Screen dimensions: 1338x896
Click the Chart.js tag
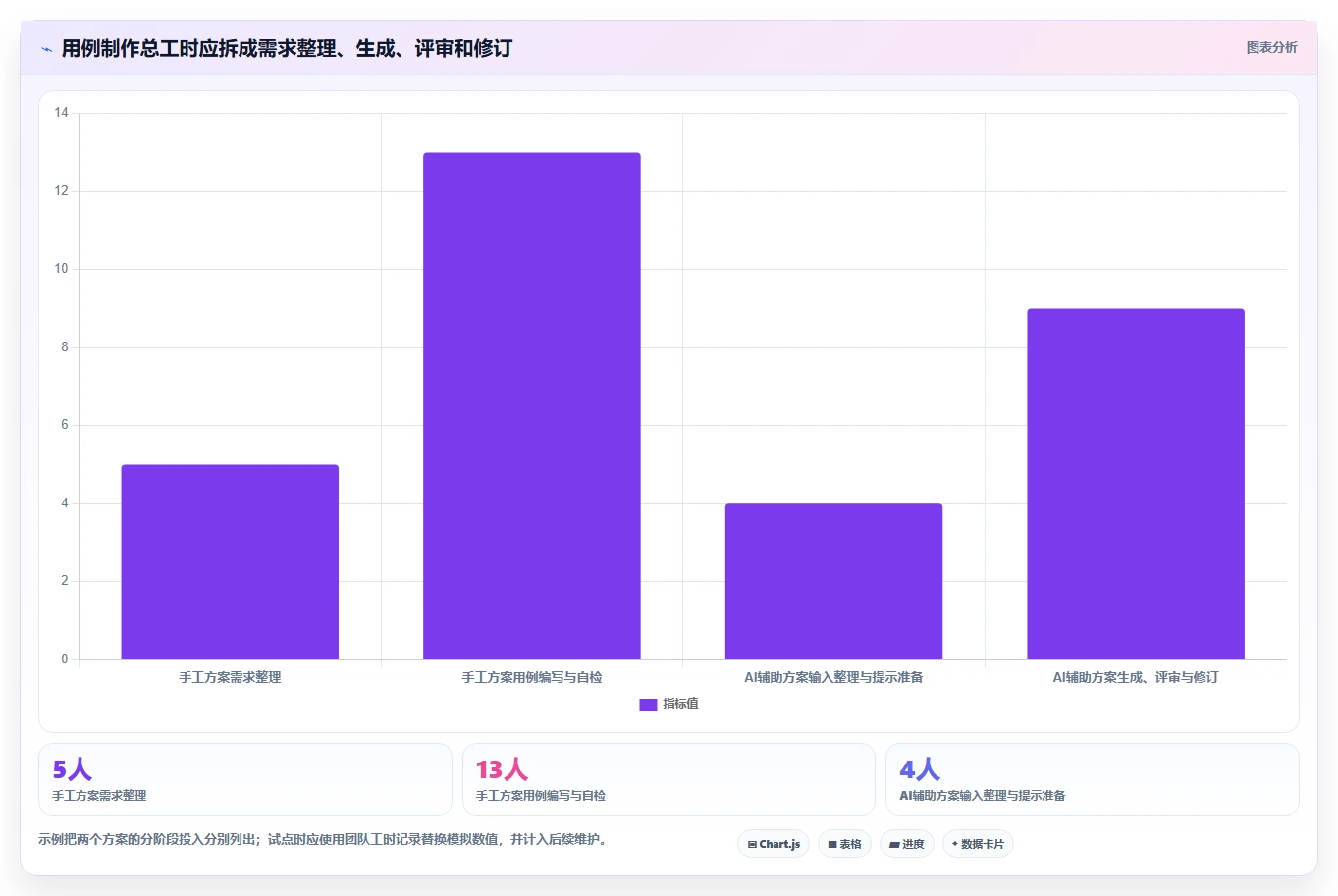coord(774,844)
